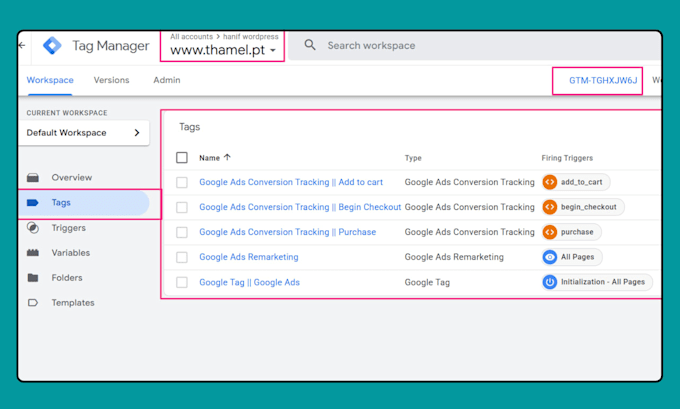Click the Folders icon in sidebar

pos(33,278)
